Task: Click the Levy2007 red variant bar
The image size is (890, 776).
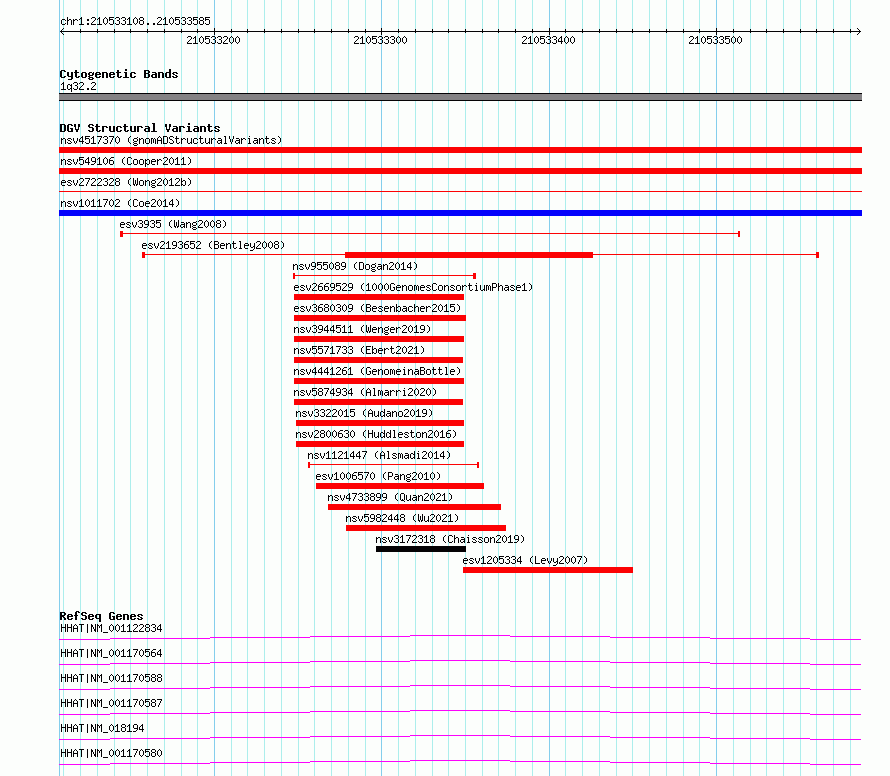Action: (548, 570)
